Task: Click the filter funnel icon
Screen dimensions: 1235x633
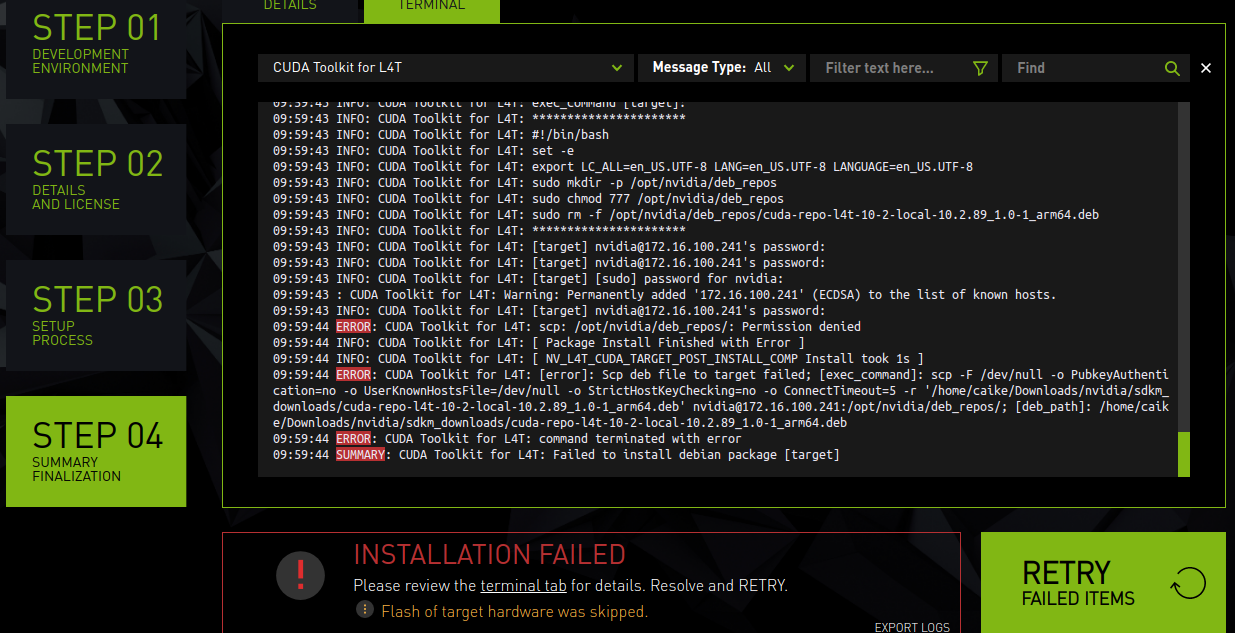Action: click(x=980, y=68)
